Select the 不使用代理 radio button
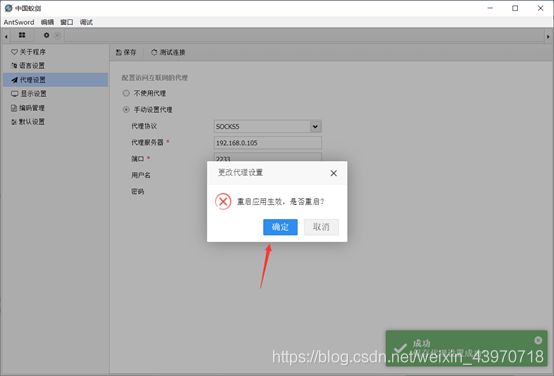554x376 pixels. (126, 93)
